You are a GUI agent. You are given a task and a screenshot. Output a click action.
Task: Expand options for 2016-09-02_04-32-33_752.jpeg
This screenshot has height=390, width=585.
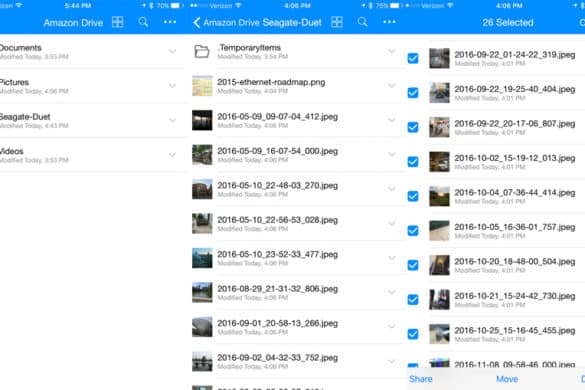tap(391, 361)
